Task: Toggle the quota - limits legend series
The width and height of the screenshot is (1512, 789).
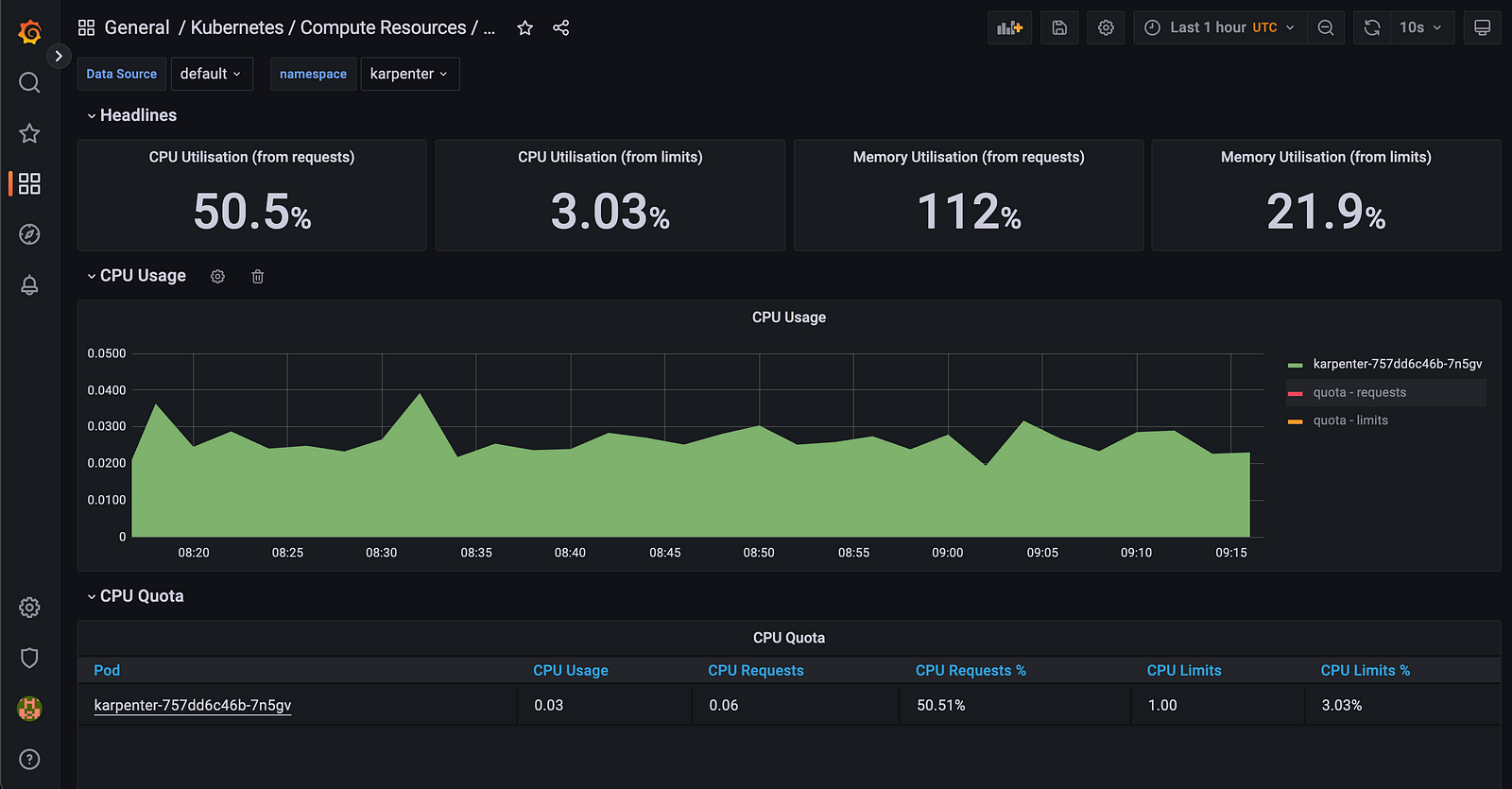Action: click(x=1350, y=420)
